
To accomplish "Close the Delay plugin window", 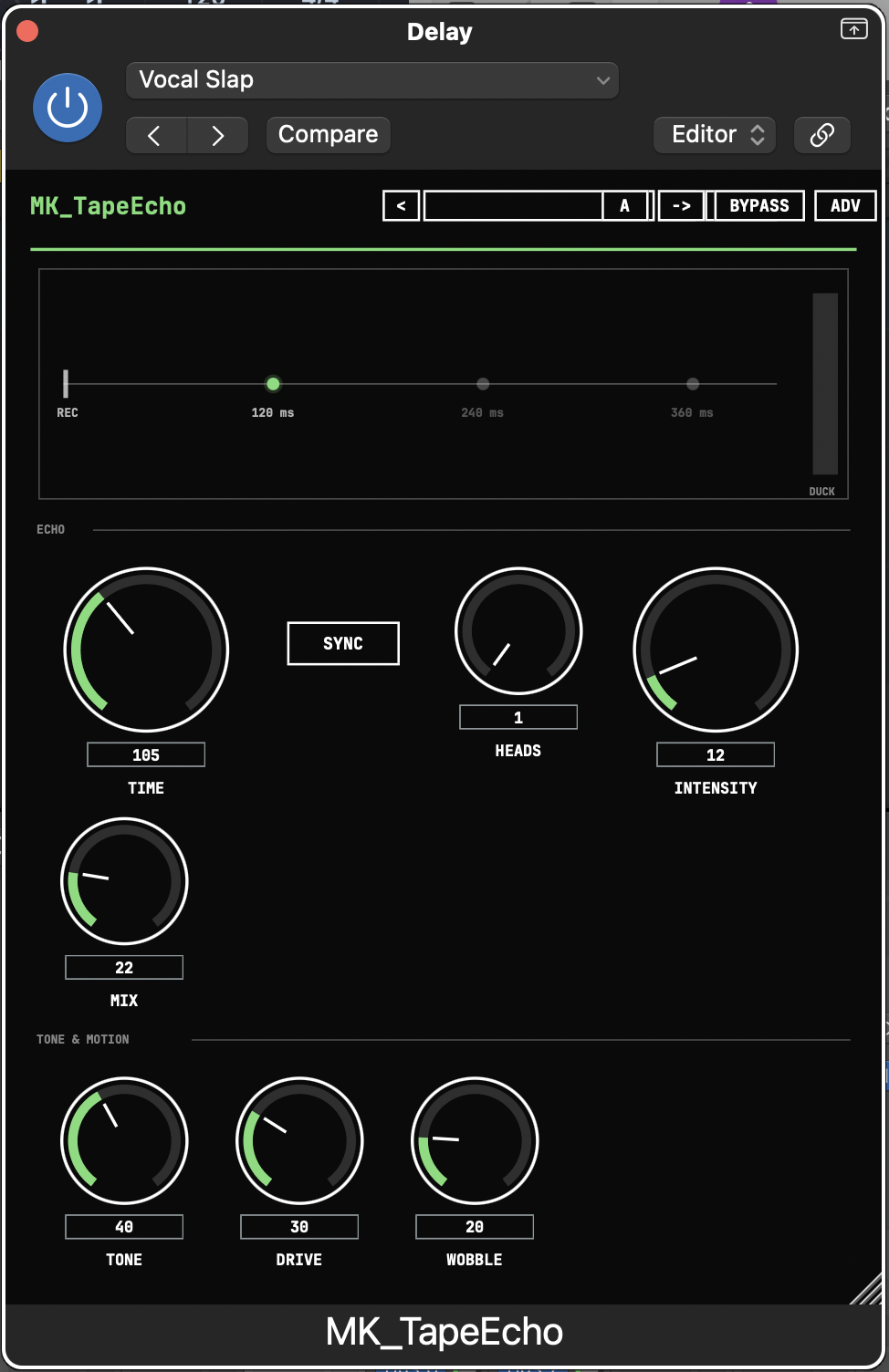I will (x=27, y=32).
